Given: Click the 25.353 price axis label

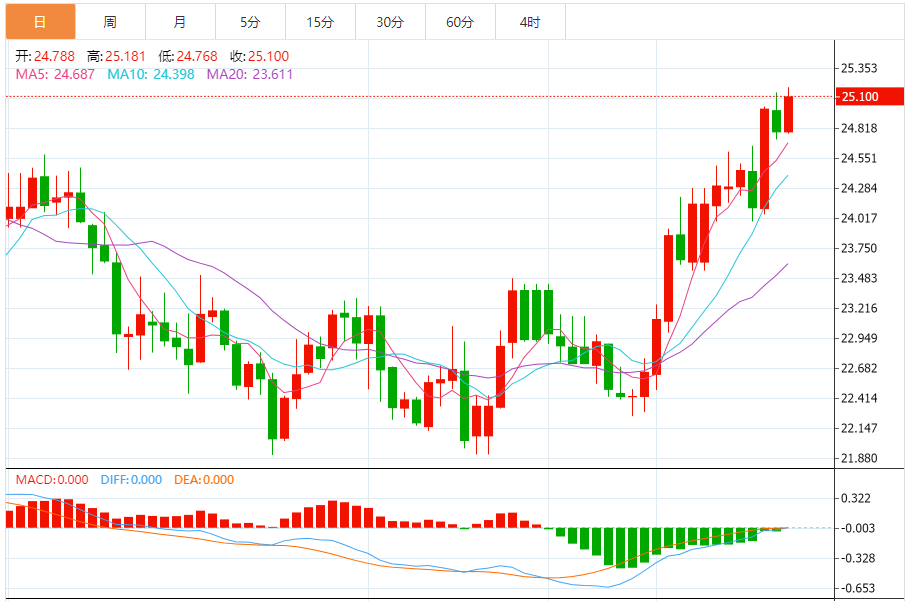Looking at the screenshot, I should pyautogui.click(x=859, y=69).
